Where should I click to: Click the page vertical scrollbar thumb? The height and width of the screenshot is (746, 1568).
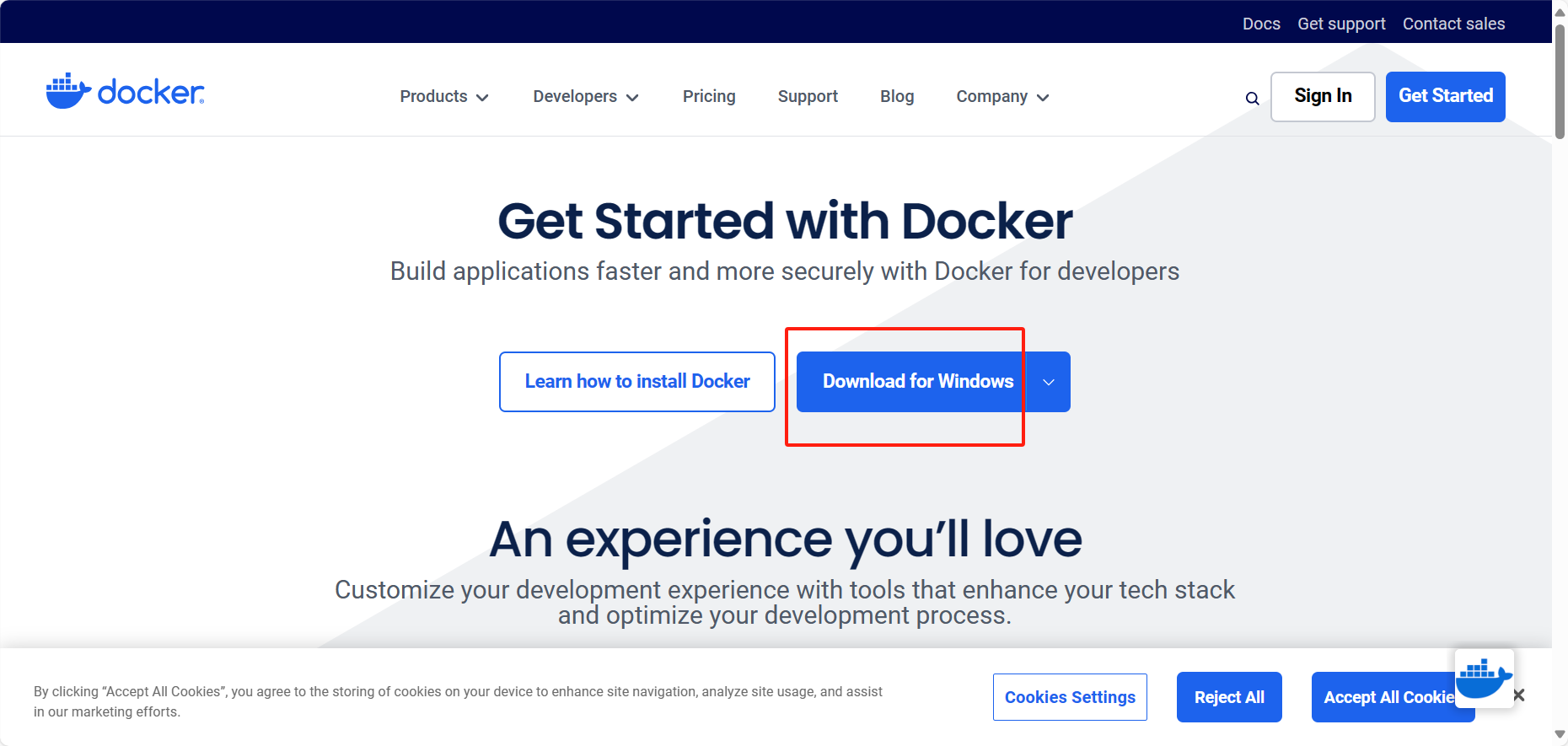[x=1560, y=82]
